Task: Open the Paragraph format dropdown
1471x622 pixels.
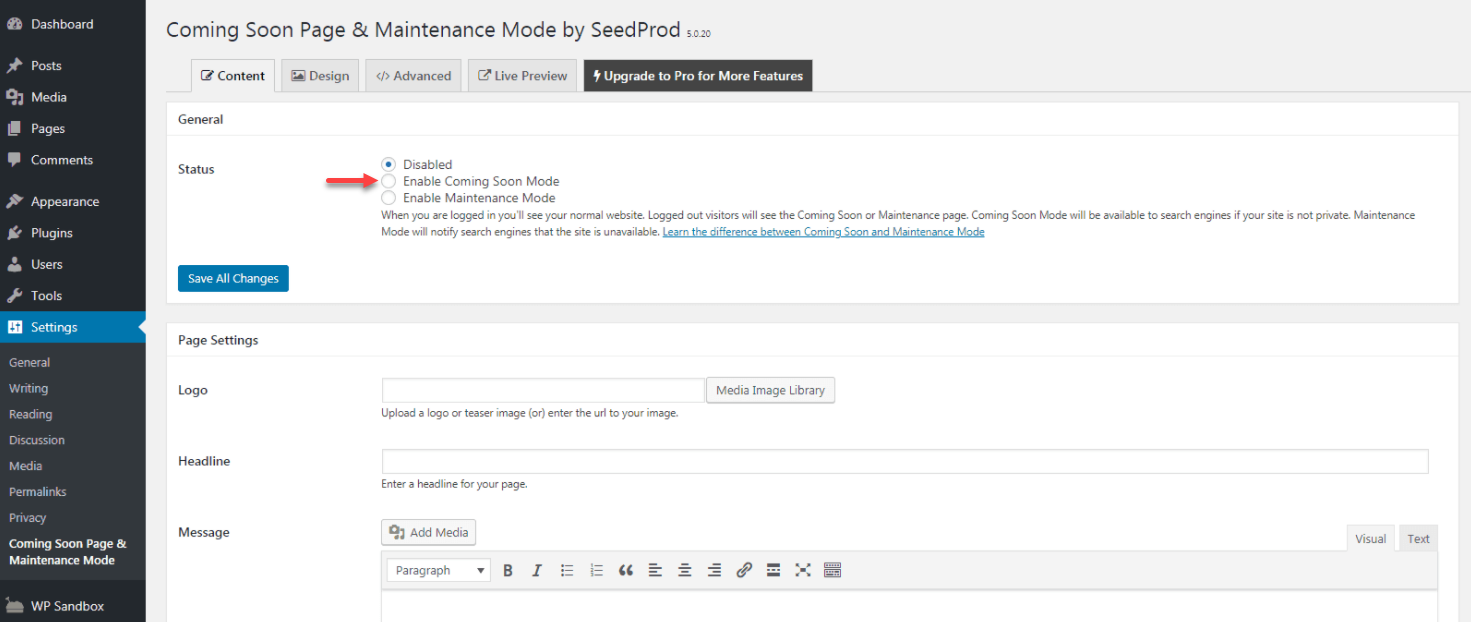Action: pyautogui.click(x=438, y=570)
